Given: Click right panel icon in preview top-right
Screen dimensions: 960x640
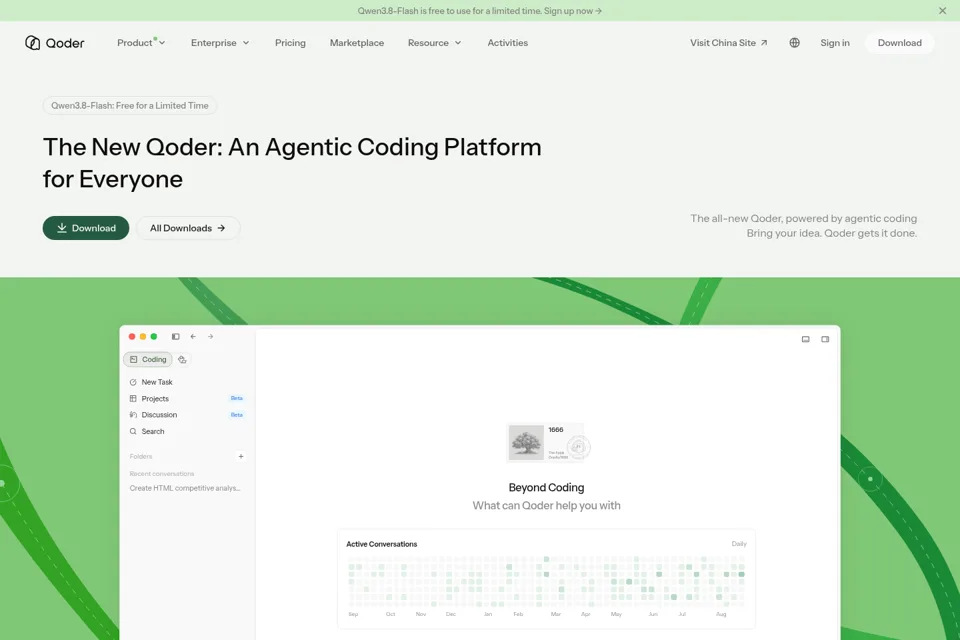Looking at the screenshot, I should pos(825,339).
